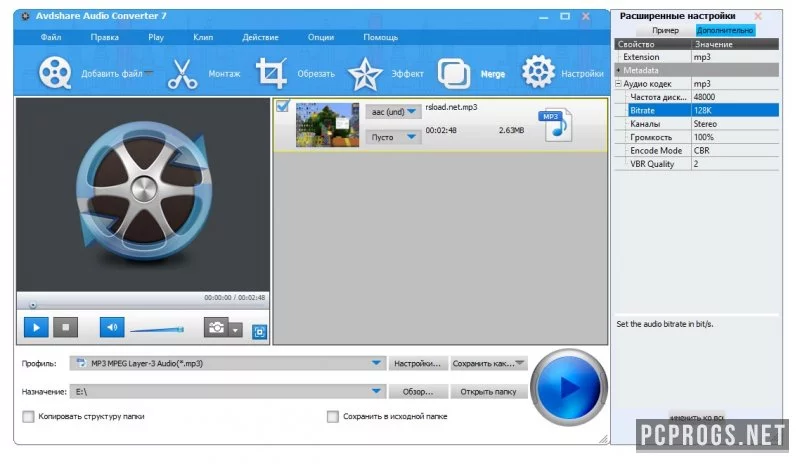Toggle fullscreen preview icon

(x=260, y=332)
